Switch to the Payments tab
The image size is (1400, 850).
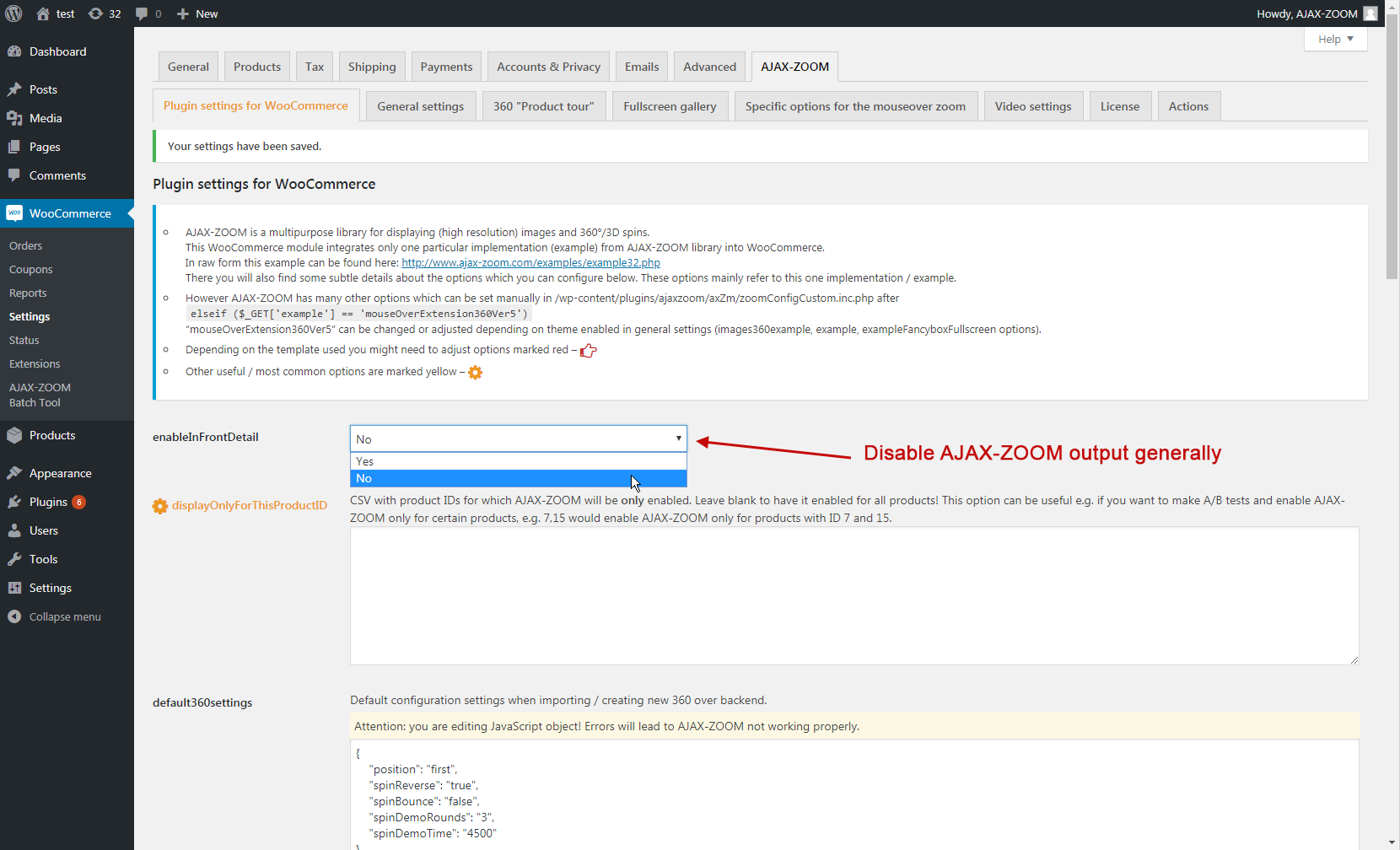446,67
